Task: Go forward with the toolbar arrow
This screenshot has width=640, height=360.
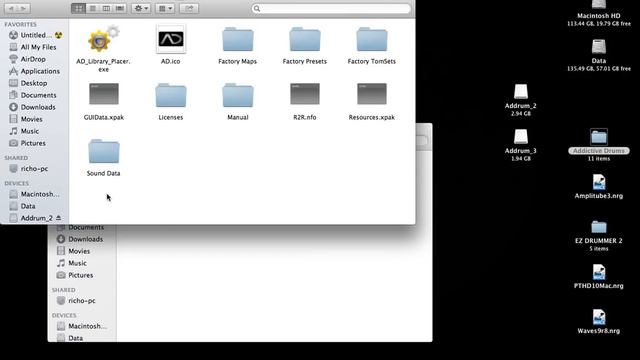Action: click(24, 8)
